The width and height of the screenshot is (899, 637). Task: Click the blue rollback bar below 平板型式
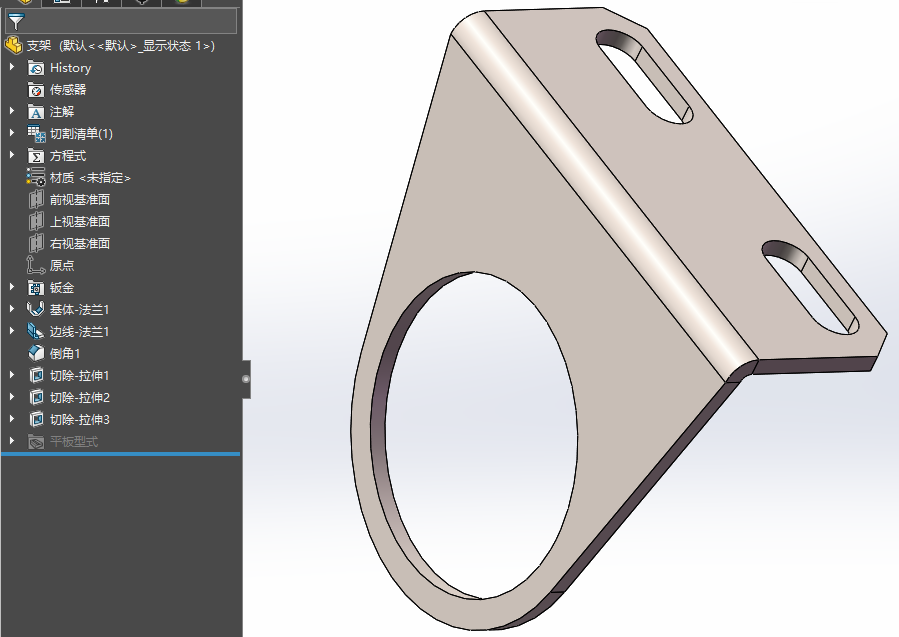[120, 454]
